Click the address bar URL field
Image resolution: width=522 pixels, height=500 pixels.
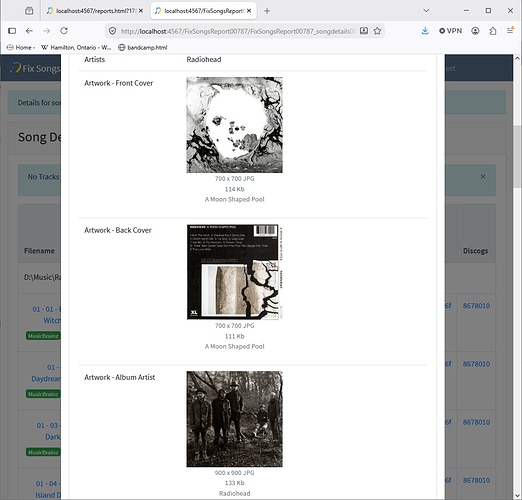(237, 31)
